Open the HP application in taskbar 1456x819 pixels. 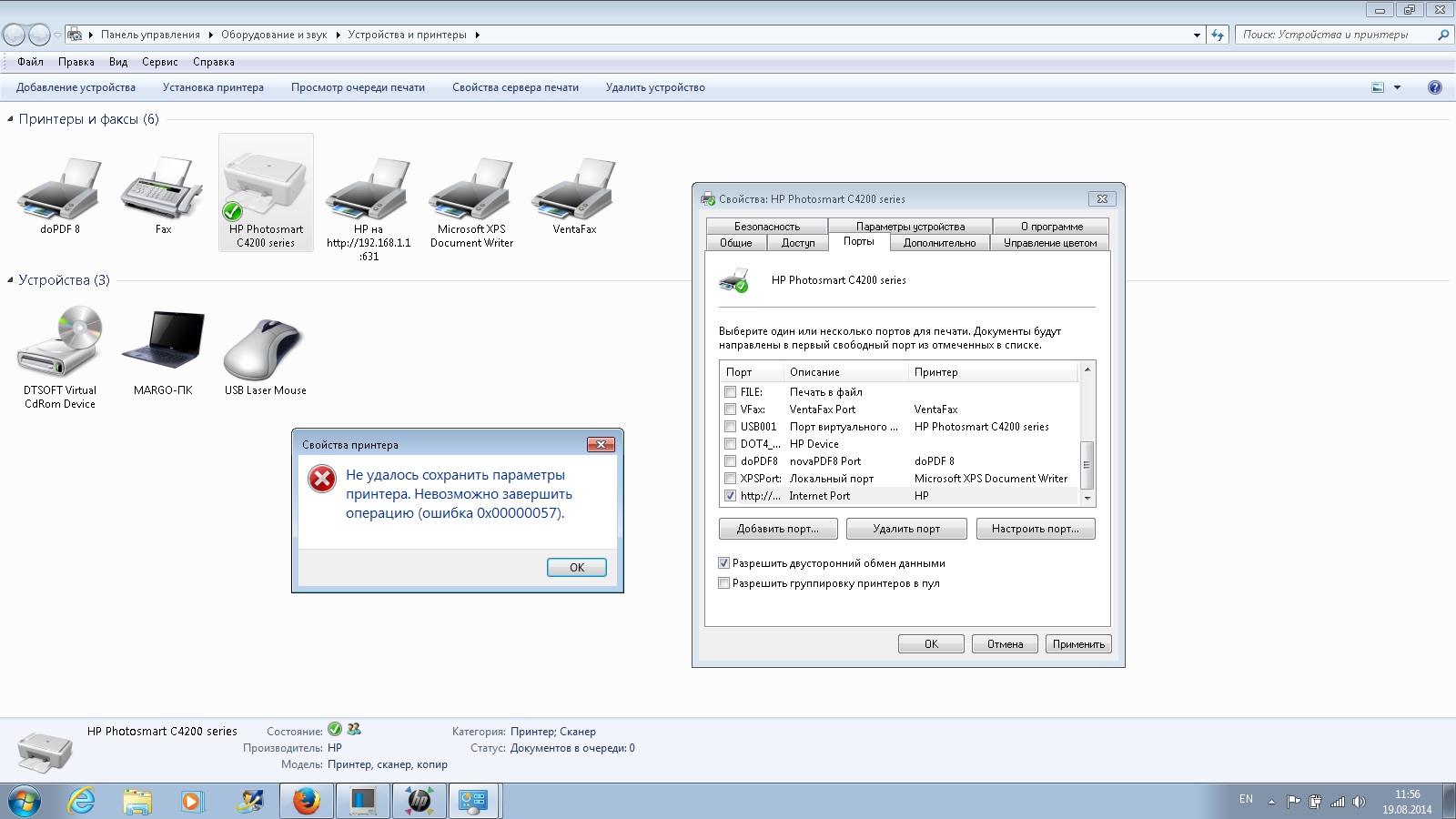click(420, 801)
